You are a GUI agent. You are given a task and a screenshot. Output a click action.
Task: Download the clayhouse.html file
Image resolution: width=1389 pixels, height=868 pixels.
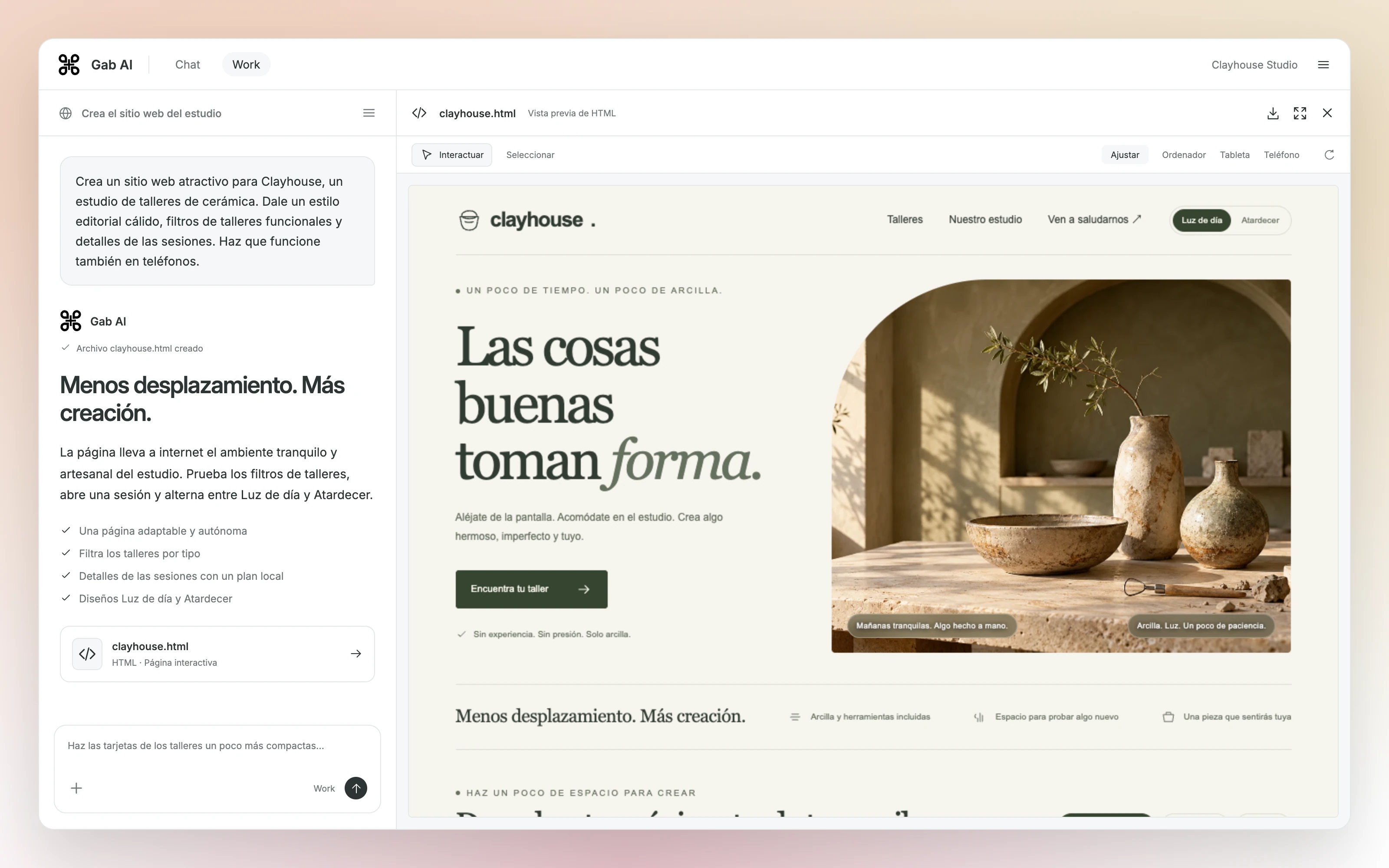click(1273, 113)
